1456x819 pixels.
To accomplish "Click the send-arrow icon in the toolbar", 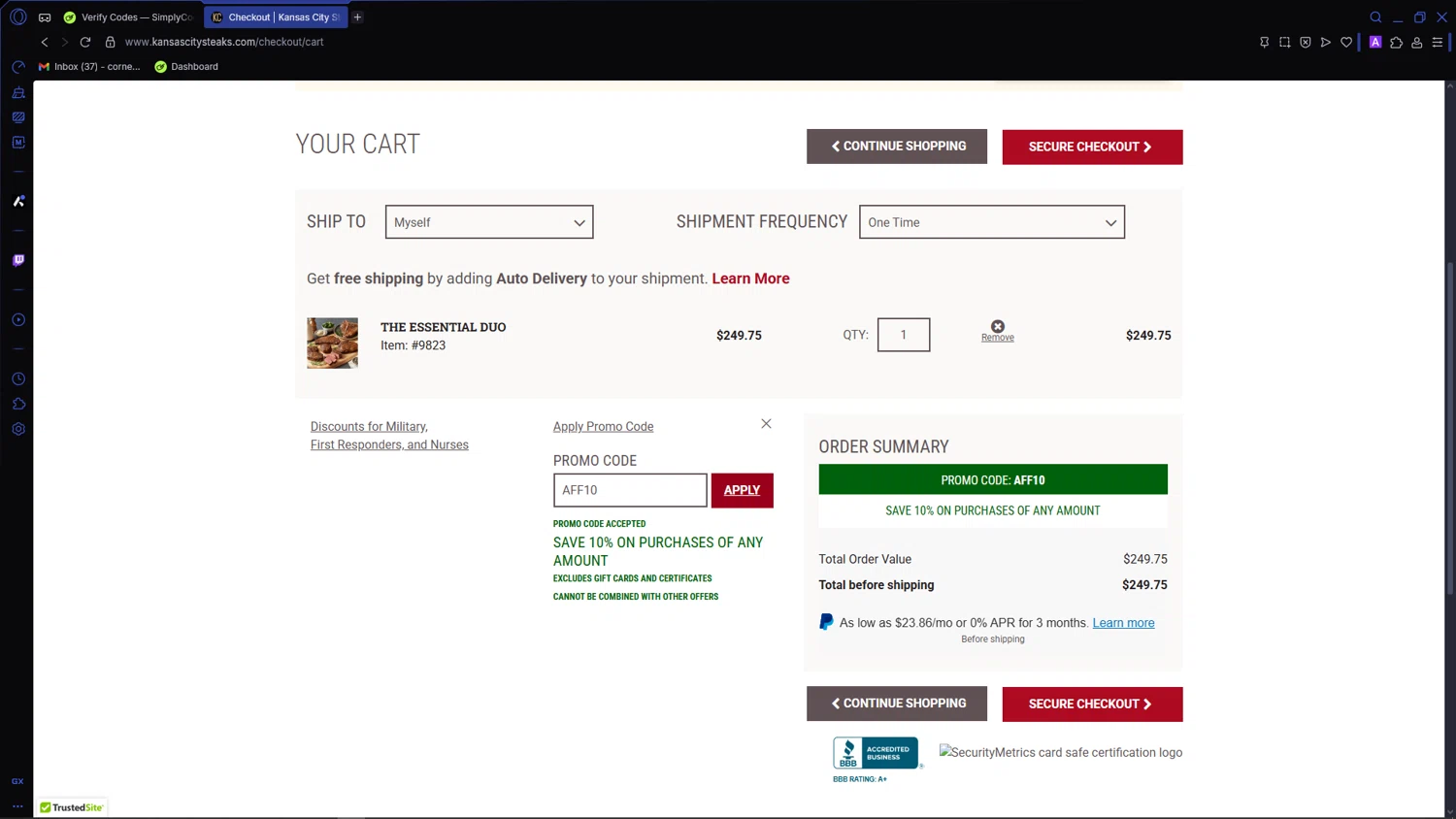I will click(x=1326, y=42).
